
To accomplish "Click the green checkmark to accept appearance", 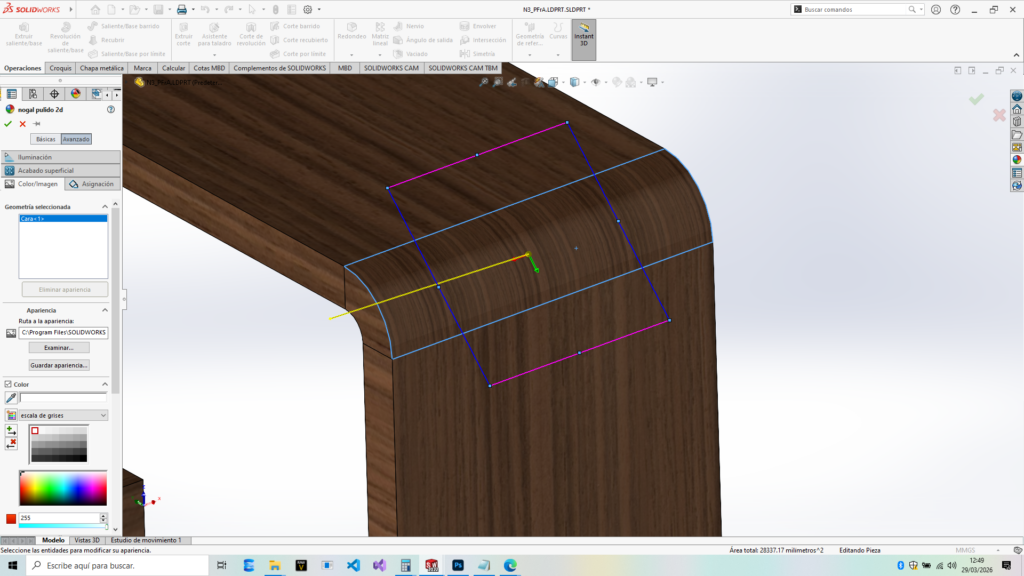I will point(8,124).
